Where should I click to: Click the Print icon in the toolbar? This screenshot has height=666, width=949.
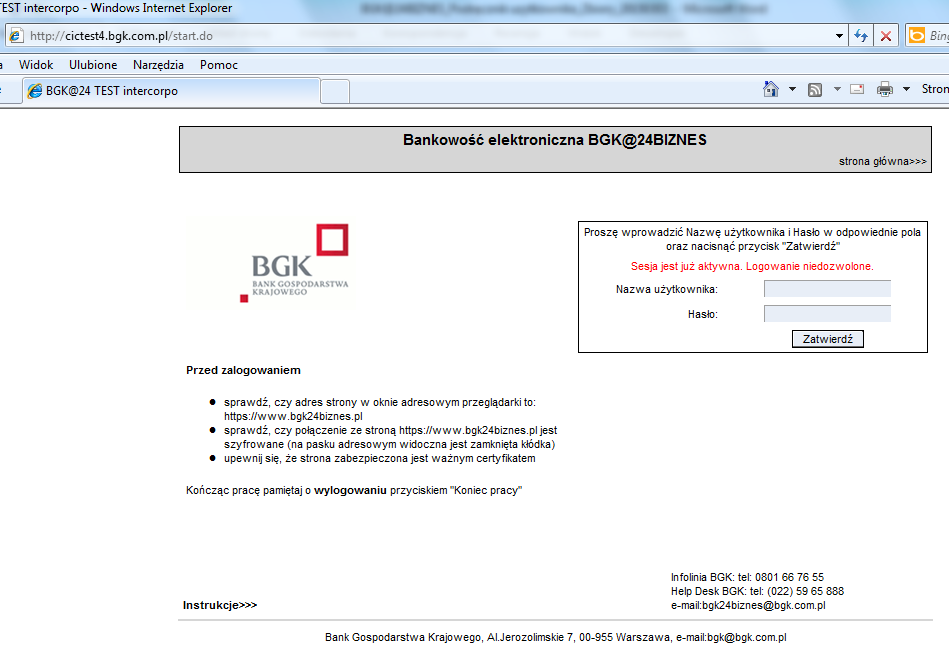click(885, 90)
